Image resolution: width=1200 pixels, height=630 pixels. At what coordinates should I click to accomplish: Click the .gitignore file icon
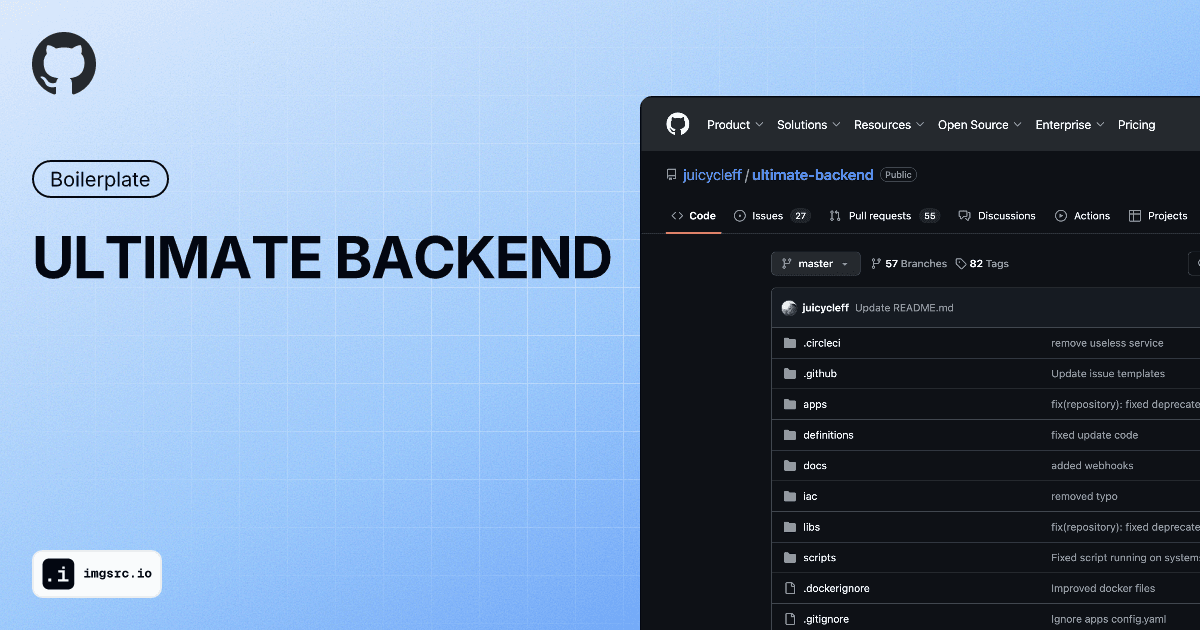pyautogui.click(x=789, y=619)
